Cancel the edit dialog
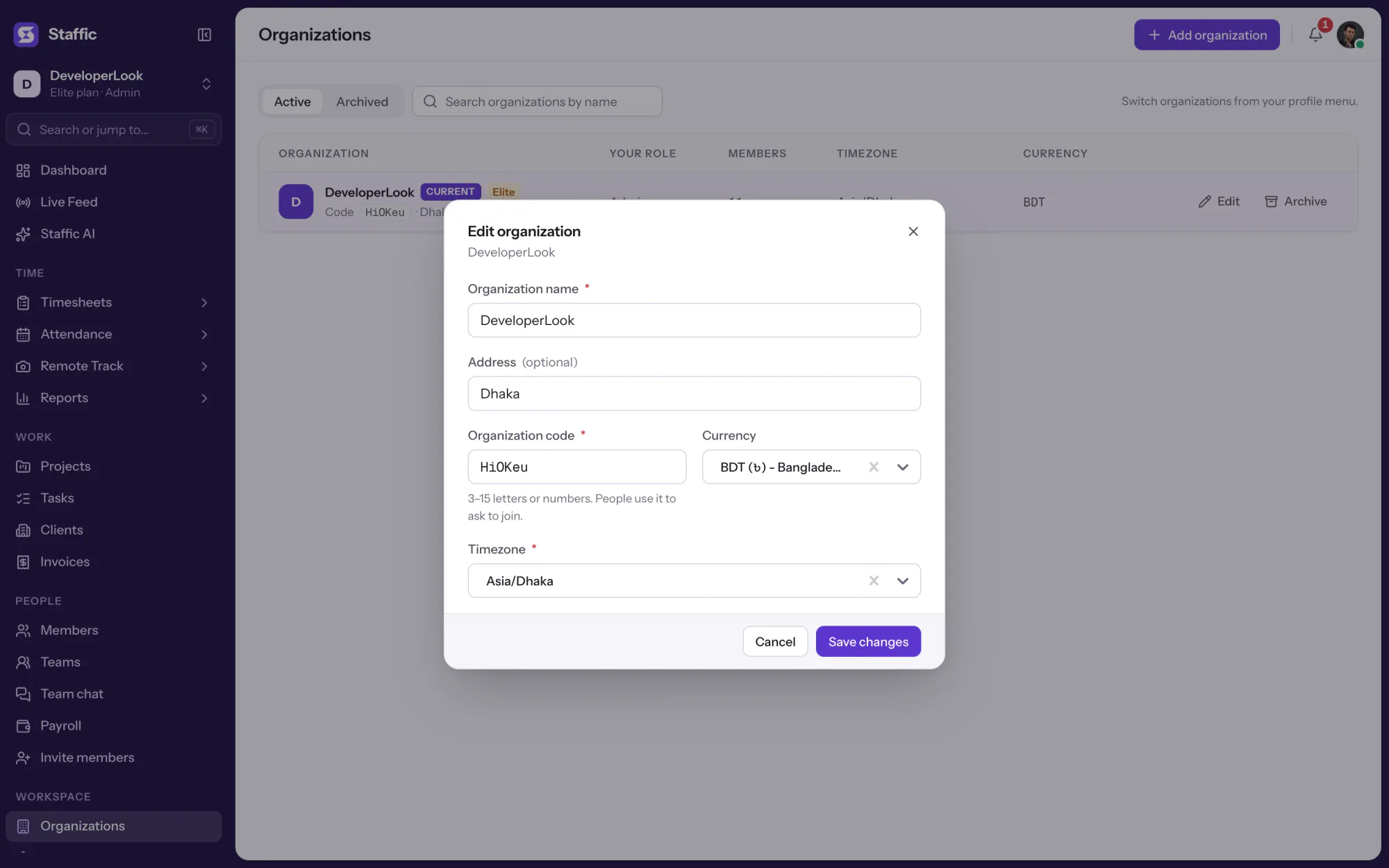The width and height of the screenshot is (1389, 868). 775,642
